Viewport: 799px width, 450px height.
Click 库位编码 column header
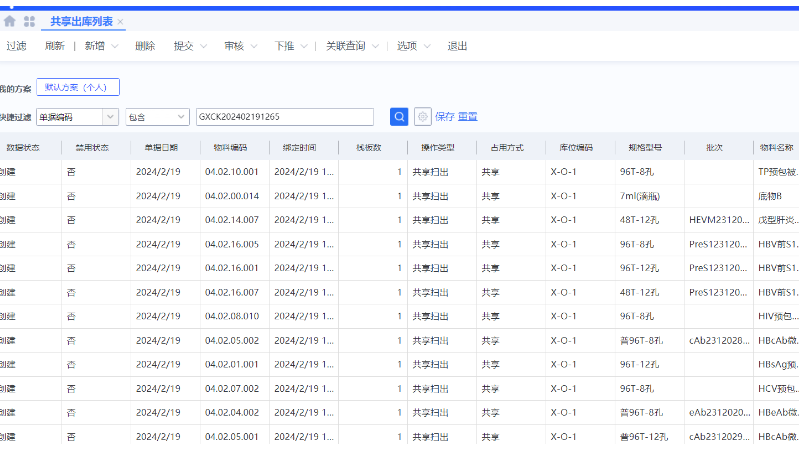pos(576,148)
